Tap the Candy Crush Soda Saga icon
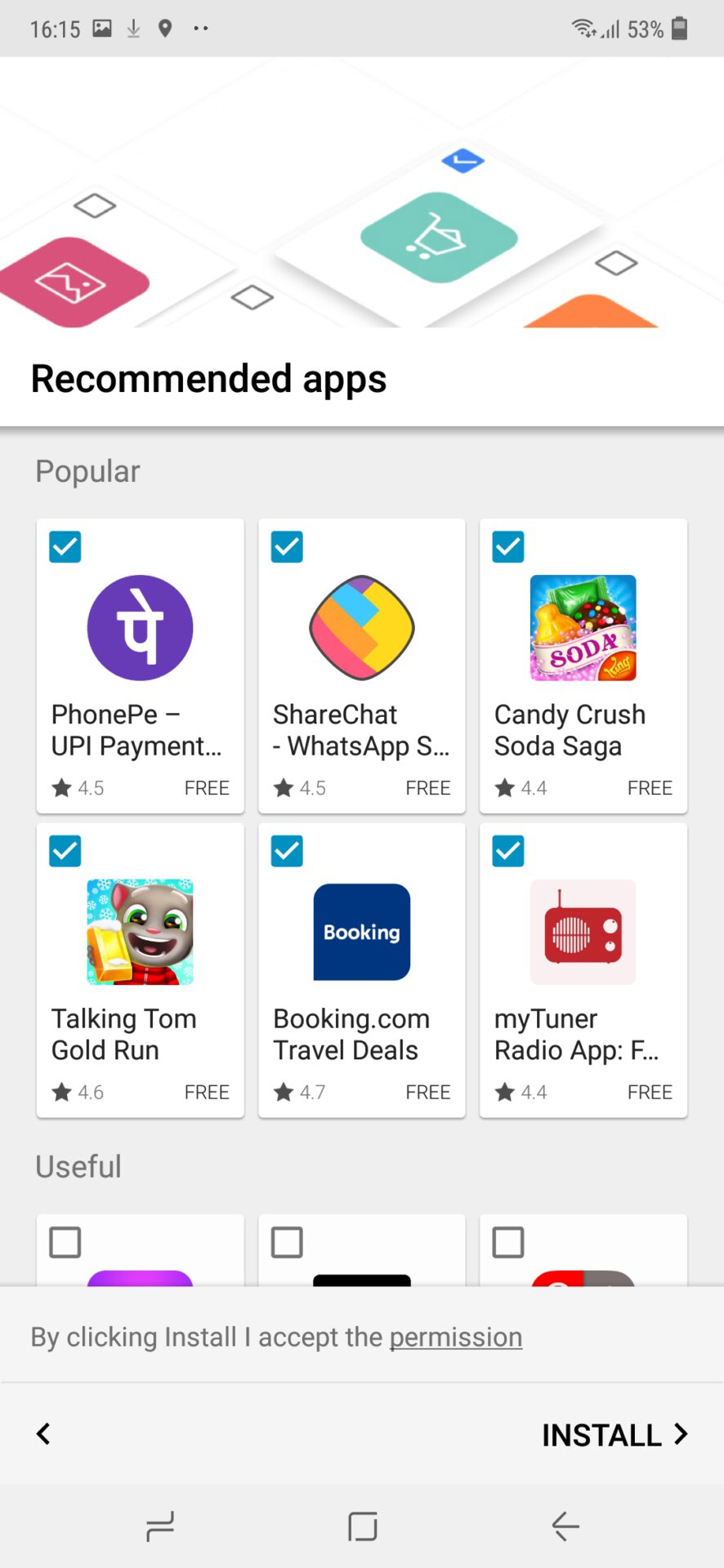Image resolution: width=724 pixels, height=1568 pixels. pyautogui.click(x=583, y=628)
